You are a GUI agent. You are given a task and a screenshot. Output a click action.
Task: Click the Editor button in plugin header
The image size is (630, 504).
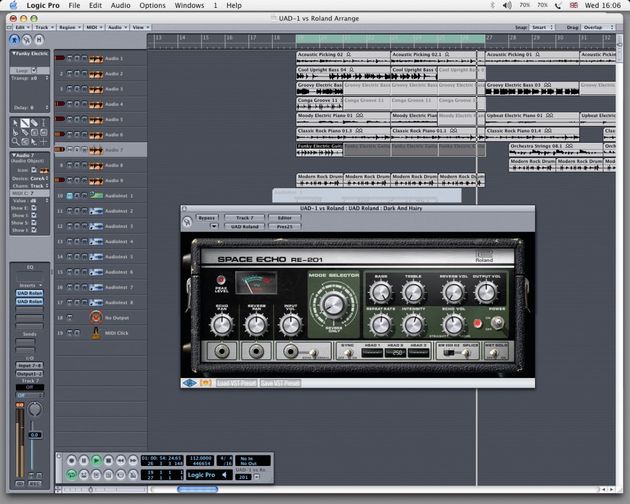tap(284, 217)
